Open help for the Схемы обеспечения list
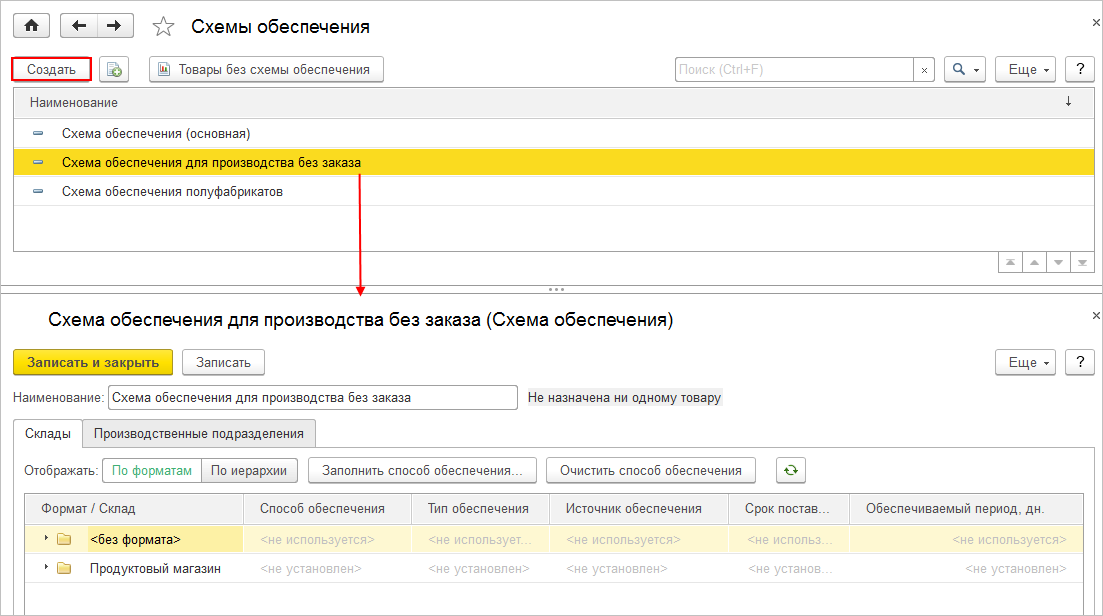This screenshot has width=1103, height=616. coord(1080,70)
